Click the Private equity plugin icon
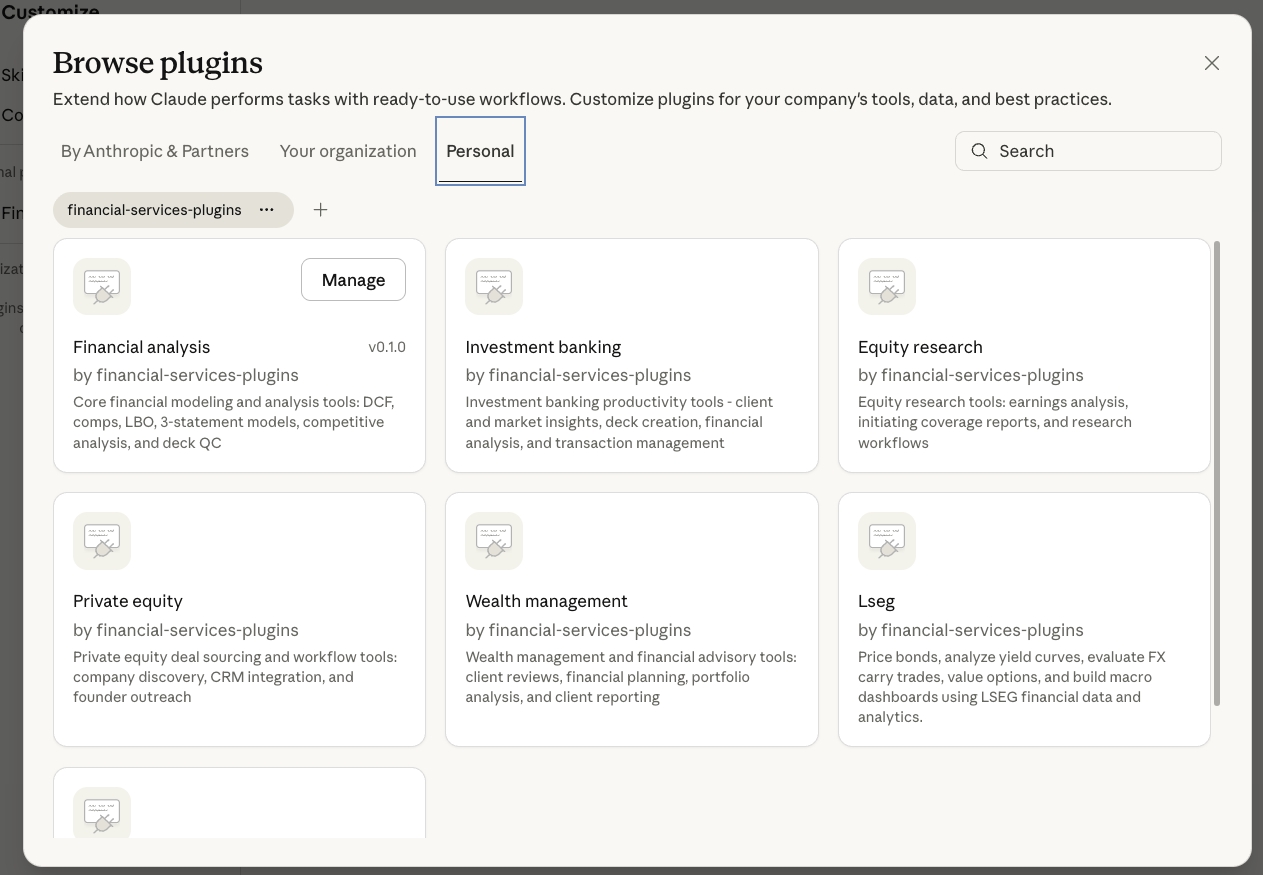 [x=102, y=541]
